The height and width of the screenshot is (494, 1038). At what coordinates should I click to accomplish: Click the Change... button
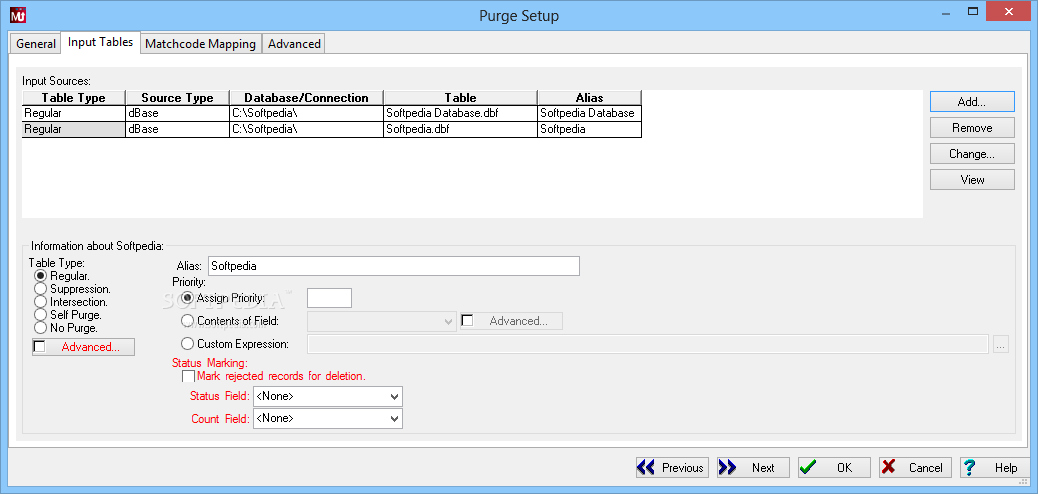click(x=972, y=154)
